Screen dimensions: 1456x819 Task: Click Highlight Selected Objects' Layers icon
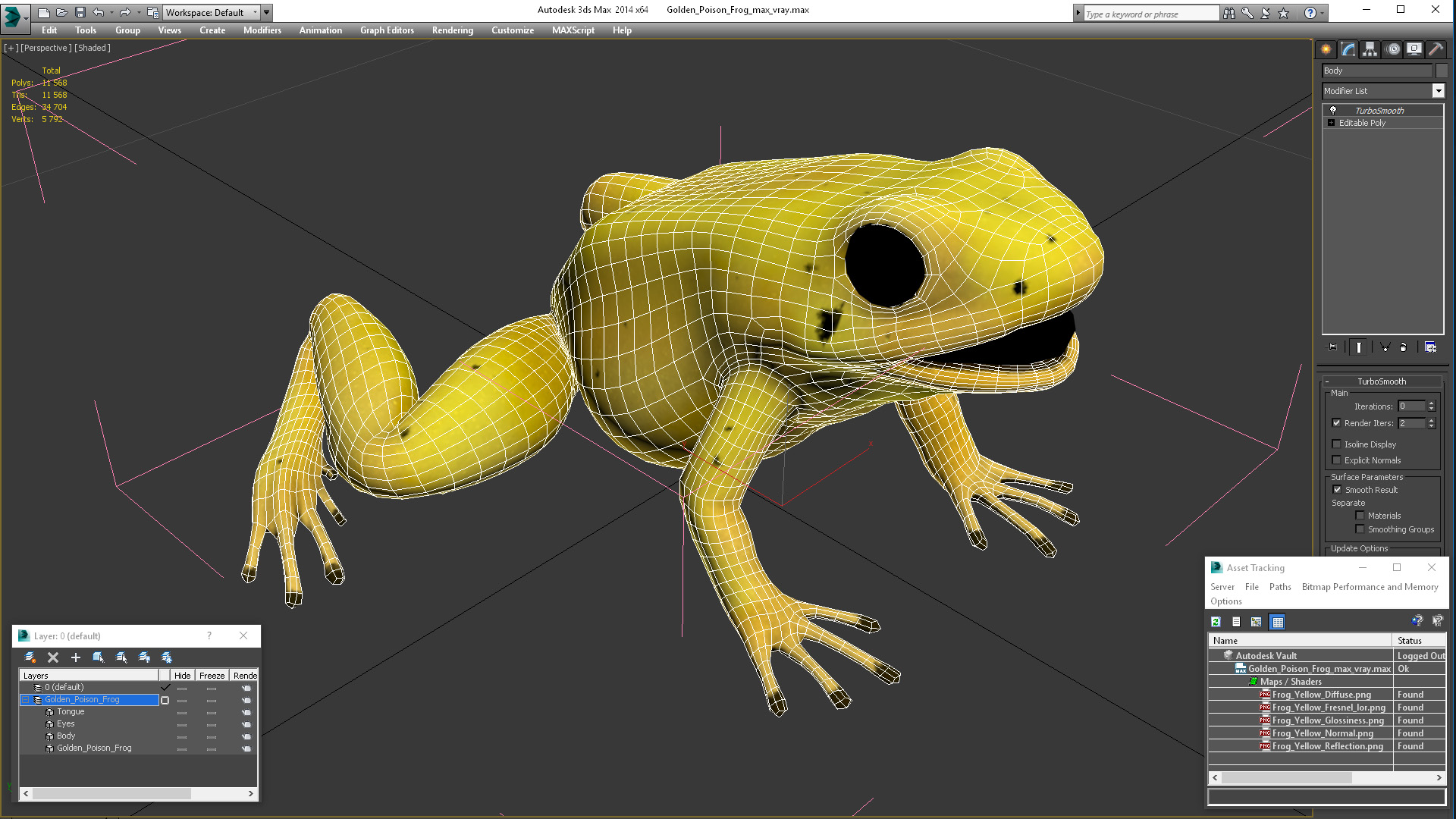121,657
